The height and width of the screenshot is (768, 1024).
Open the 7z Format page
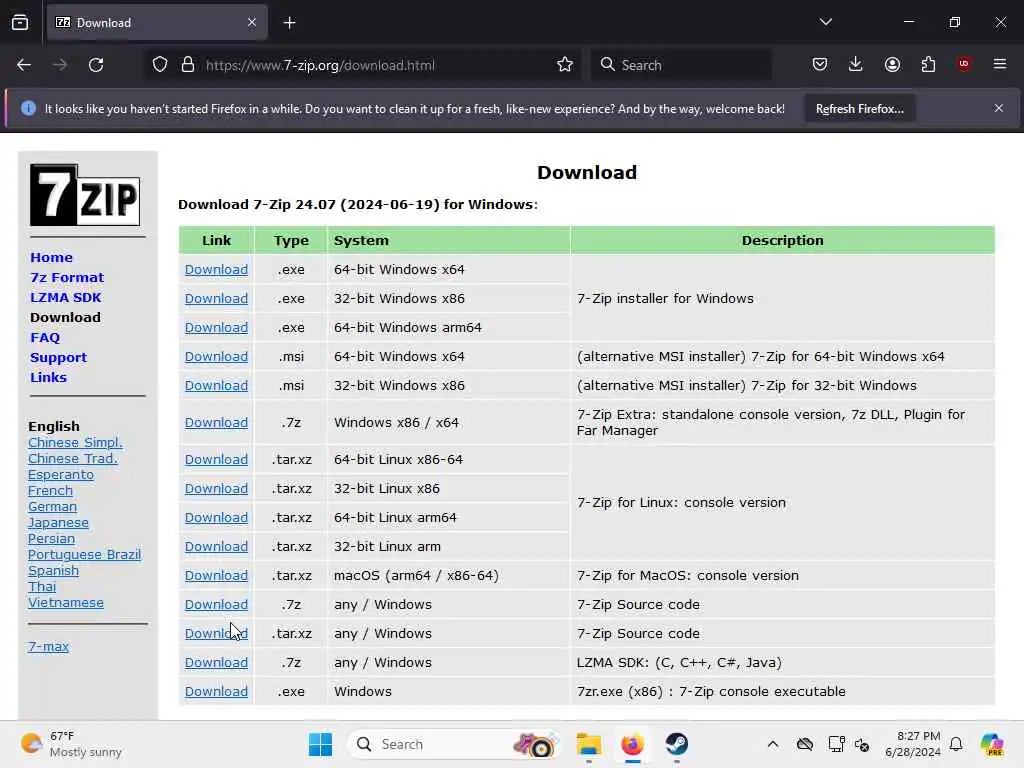coord(67,278)
